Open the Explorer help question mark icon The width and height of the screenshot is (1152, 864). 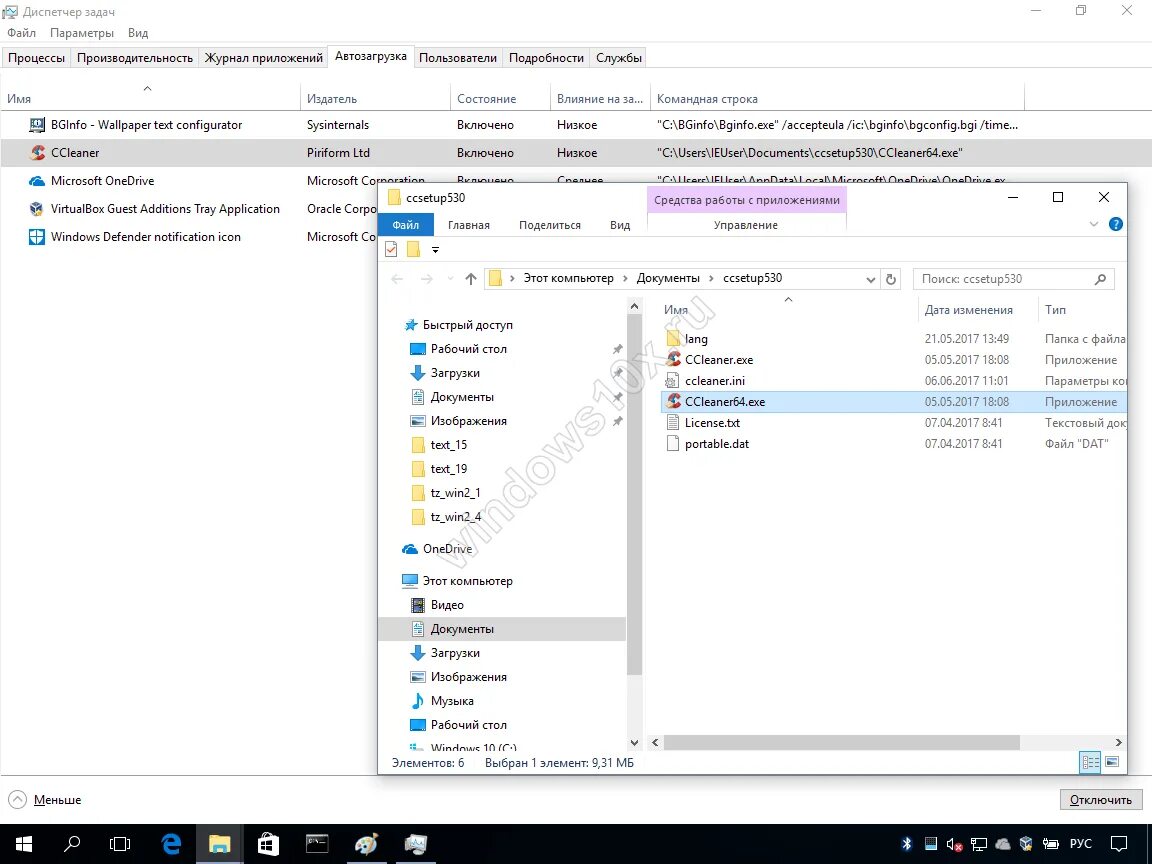point(1117,224)
